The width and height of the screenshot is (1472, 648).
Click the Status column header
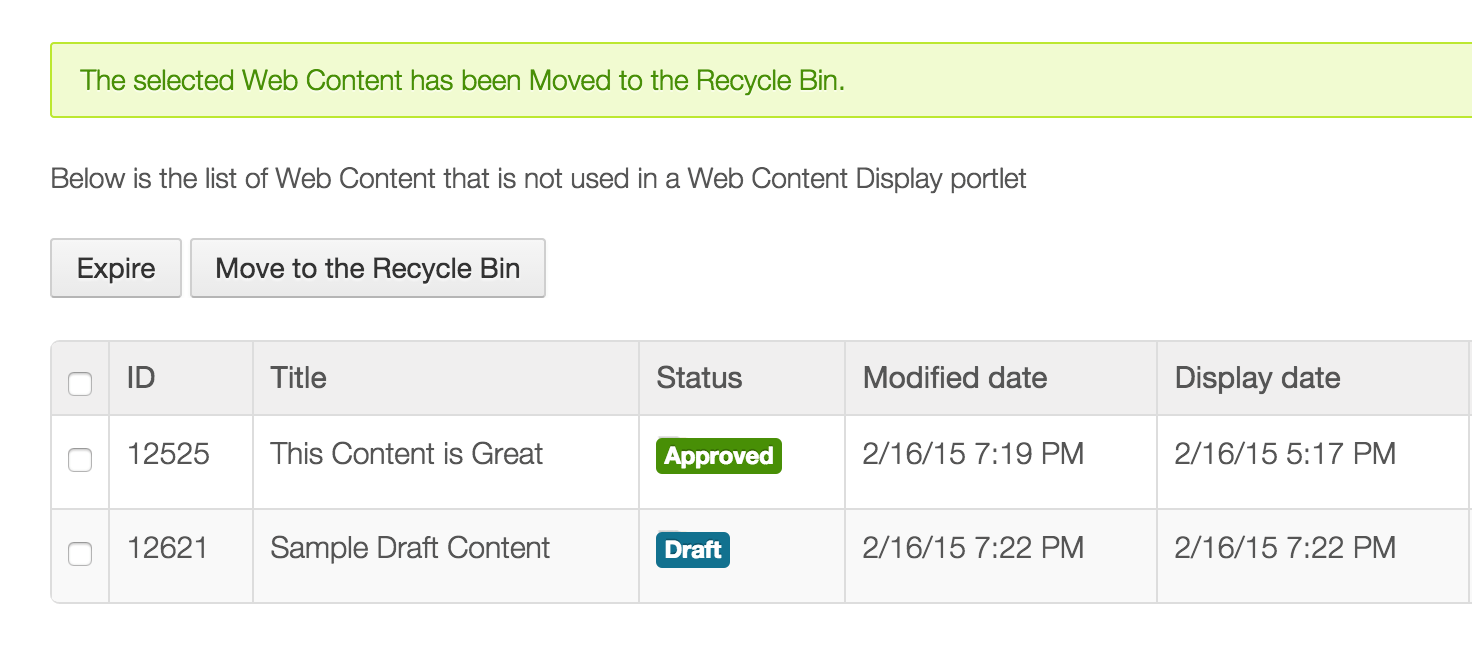tap(699, 378)
